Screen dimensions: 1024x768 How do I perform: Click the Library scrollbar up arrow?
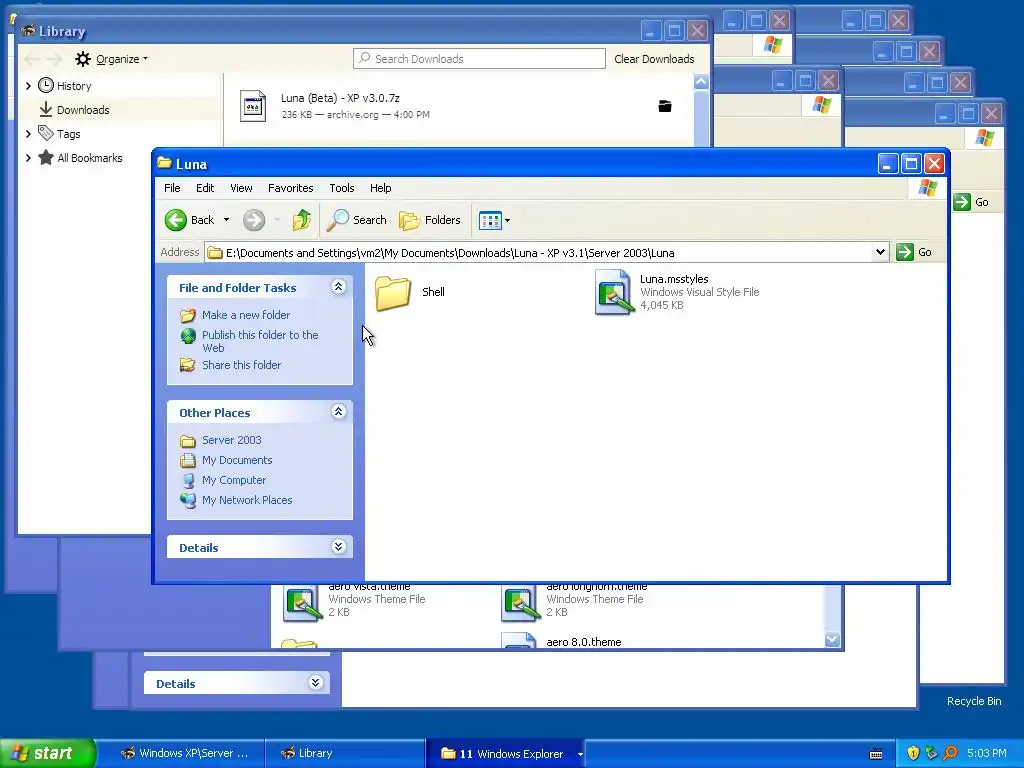(701, 82)
